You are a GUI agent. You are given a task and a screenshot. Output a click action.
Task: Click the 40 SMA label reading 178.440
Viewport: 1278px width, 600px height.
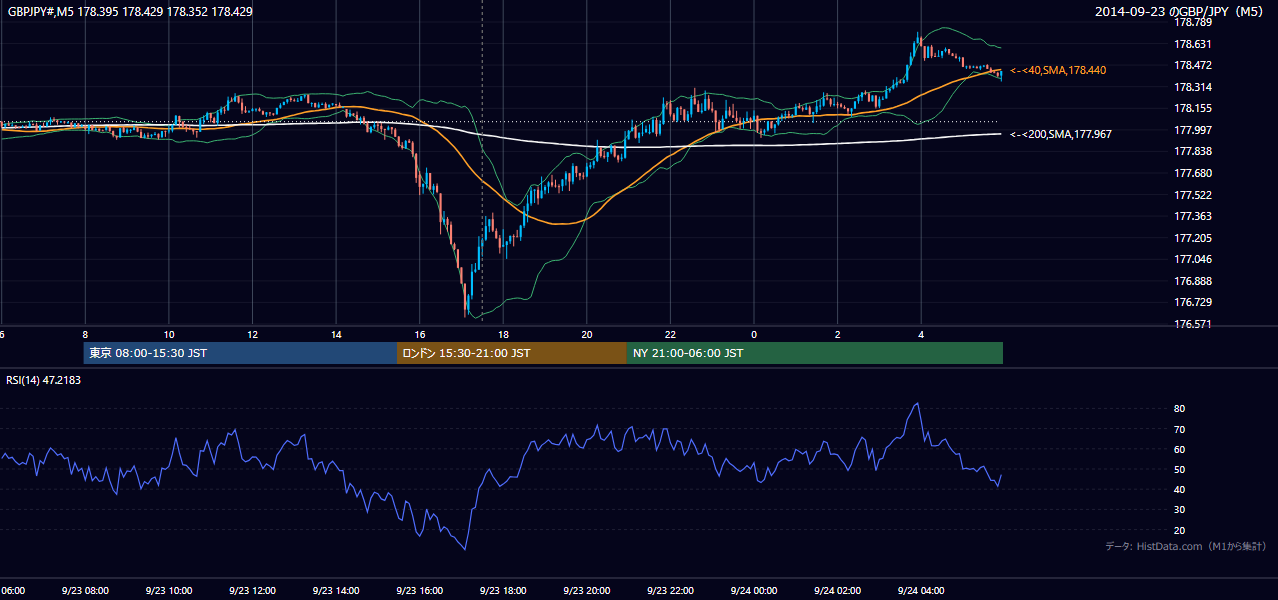point(1058,70)
